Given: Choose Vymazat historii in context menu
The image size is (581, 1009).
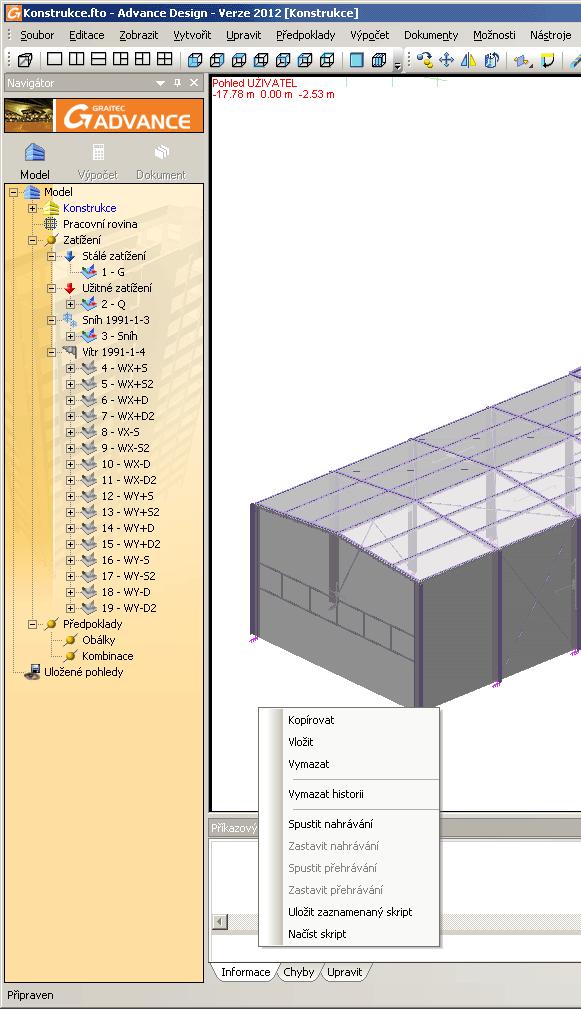Looking at the screenshot, I should [x=349, y=794].
